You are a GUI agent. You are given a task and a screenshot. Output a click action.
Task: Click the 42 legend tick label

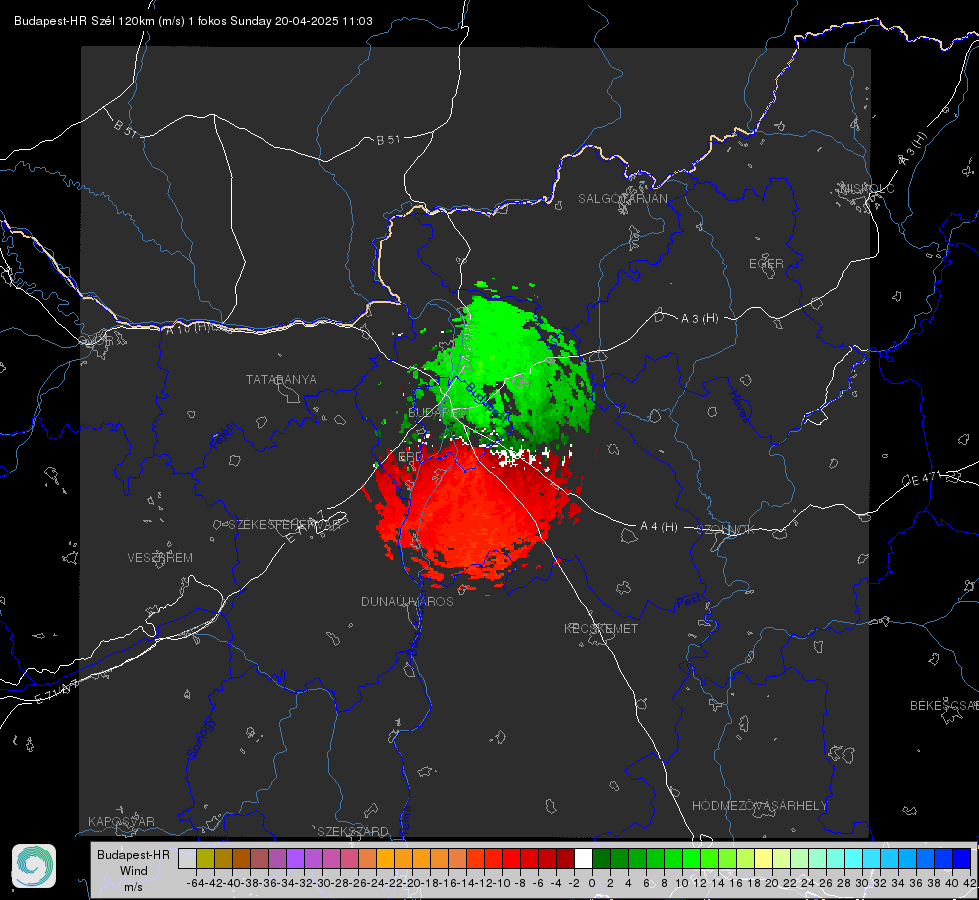(x=969, y=883)
